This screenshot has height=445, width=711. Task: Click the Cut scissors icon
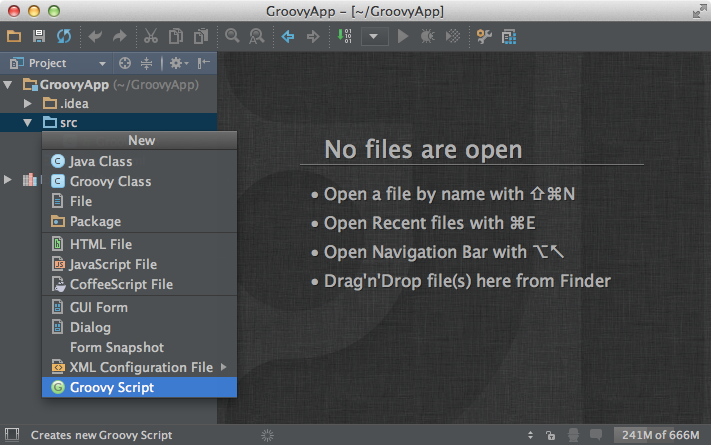(151, 36)
